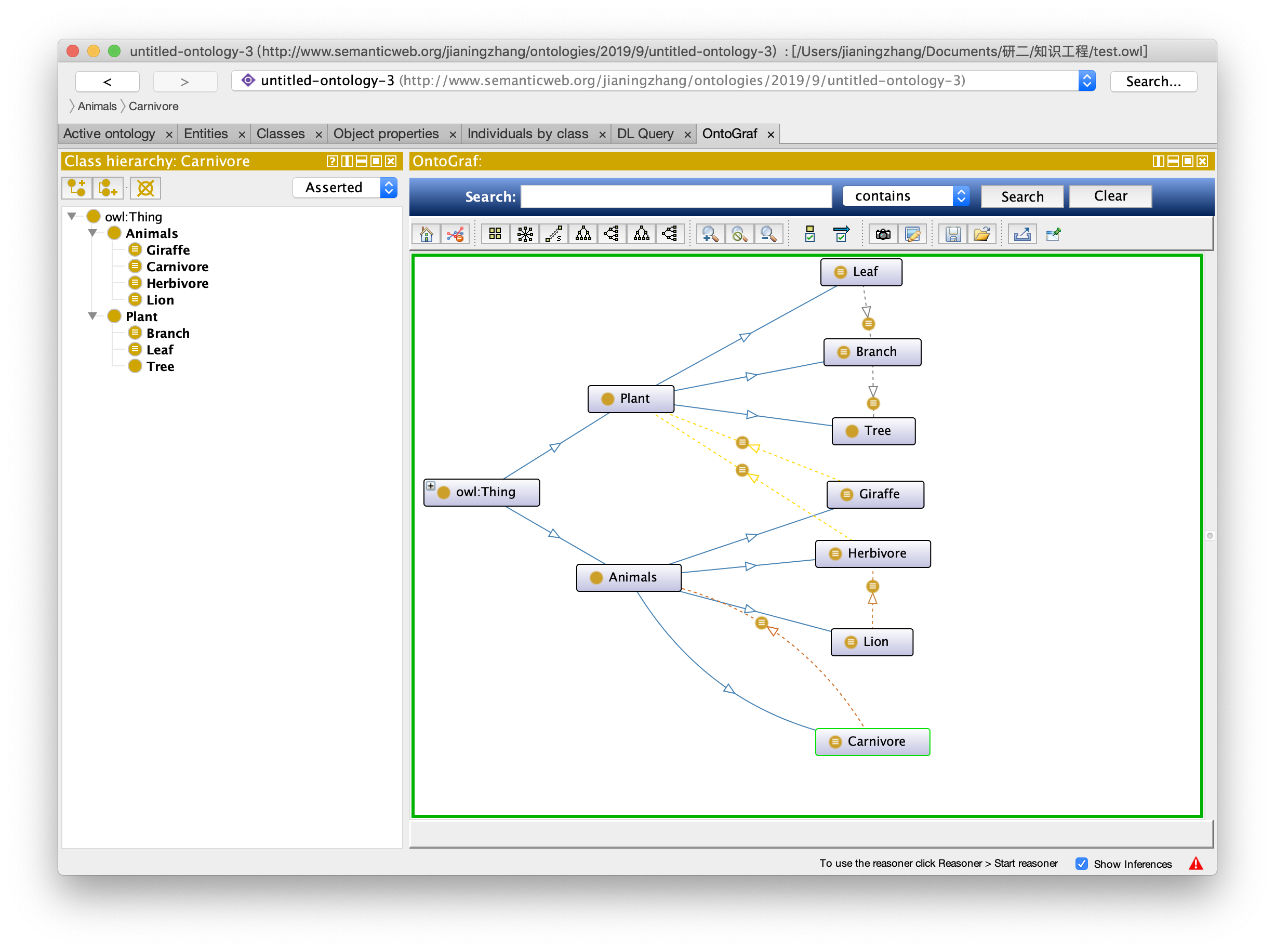Switch to the DL Query tab
1275x952 pixels.
645,134
